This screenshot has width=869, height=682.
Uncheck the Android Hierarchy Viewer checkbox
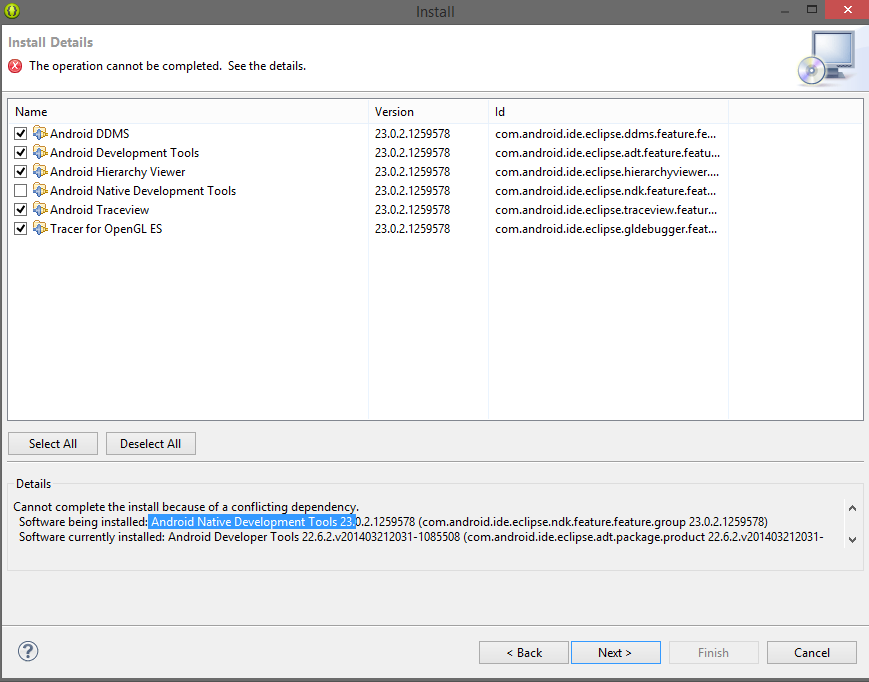click(x=21, y=172)
